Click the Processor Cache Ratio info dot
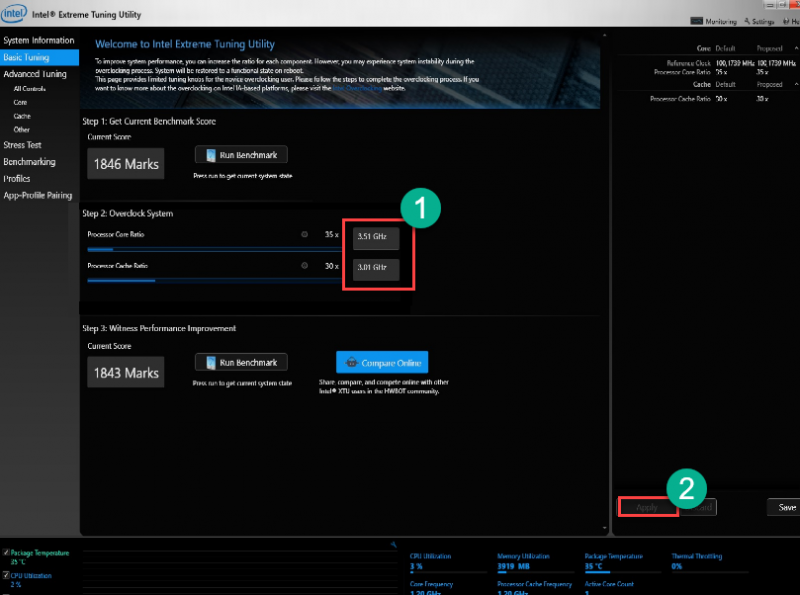This screenshot has width=800, height=595. (x=305, y=265)
